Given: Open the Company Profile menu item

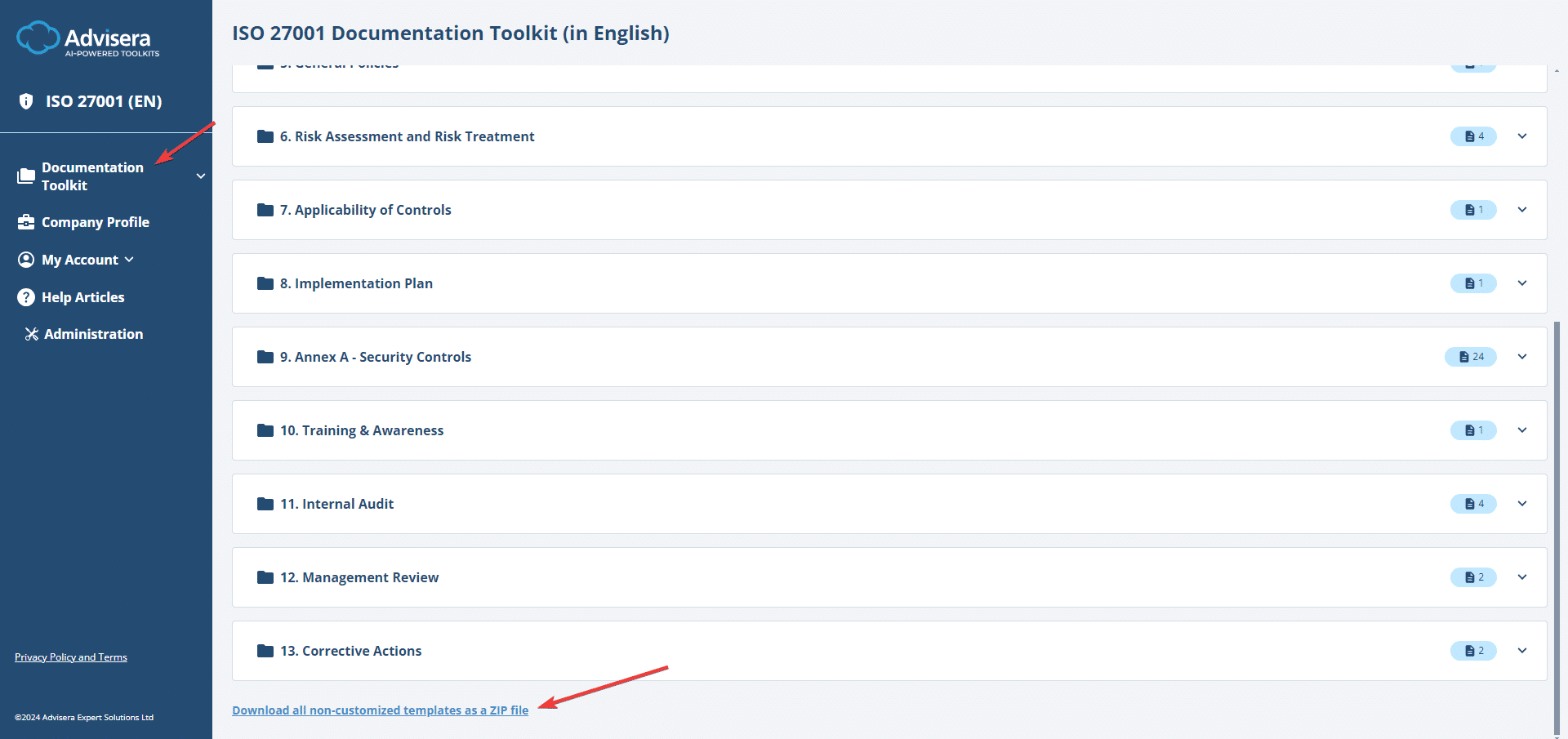Looking at the screenshot, I should 96,222.
